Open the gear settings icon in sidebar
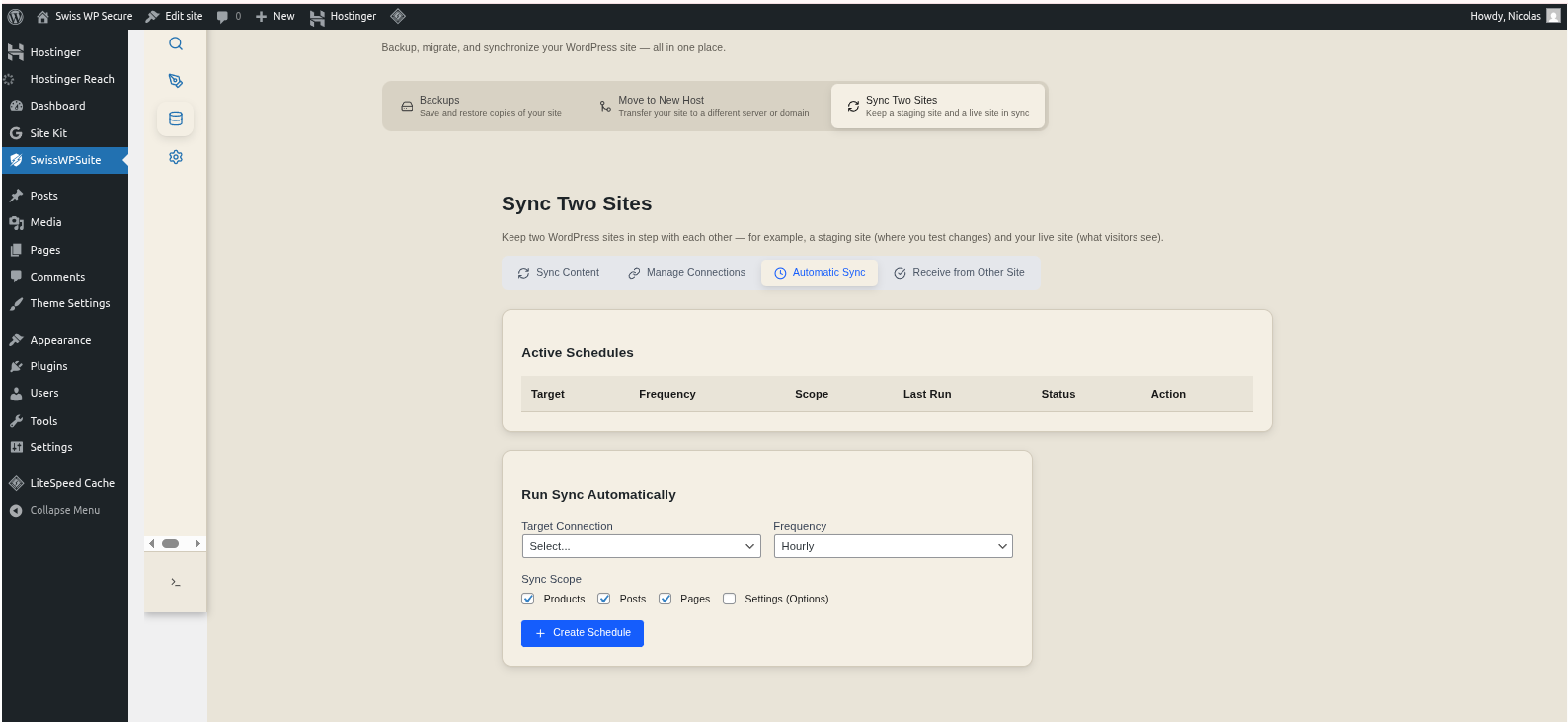This screenshot has width=1568, height=722. coord(176,157)
